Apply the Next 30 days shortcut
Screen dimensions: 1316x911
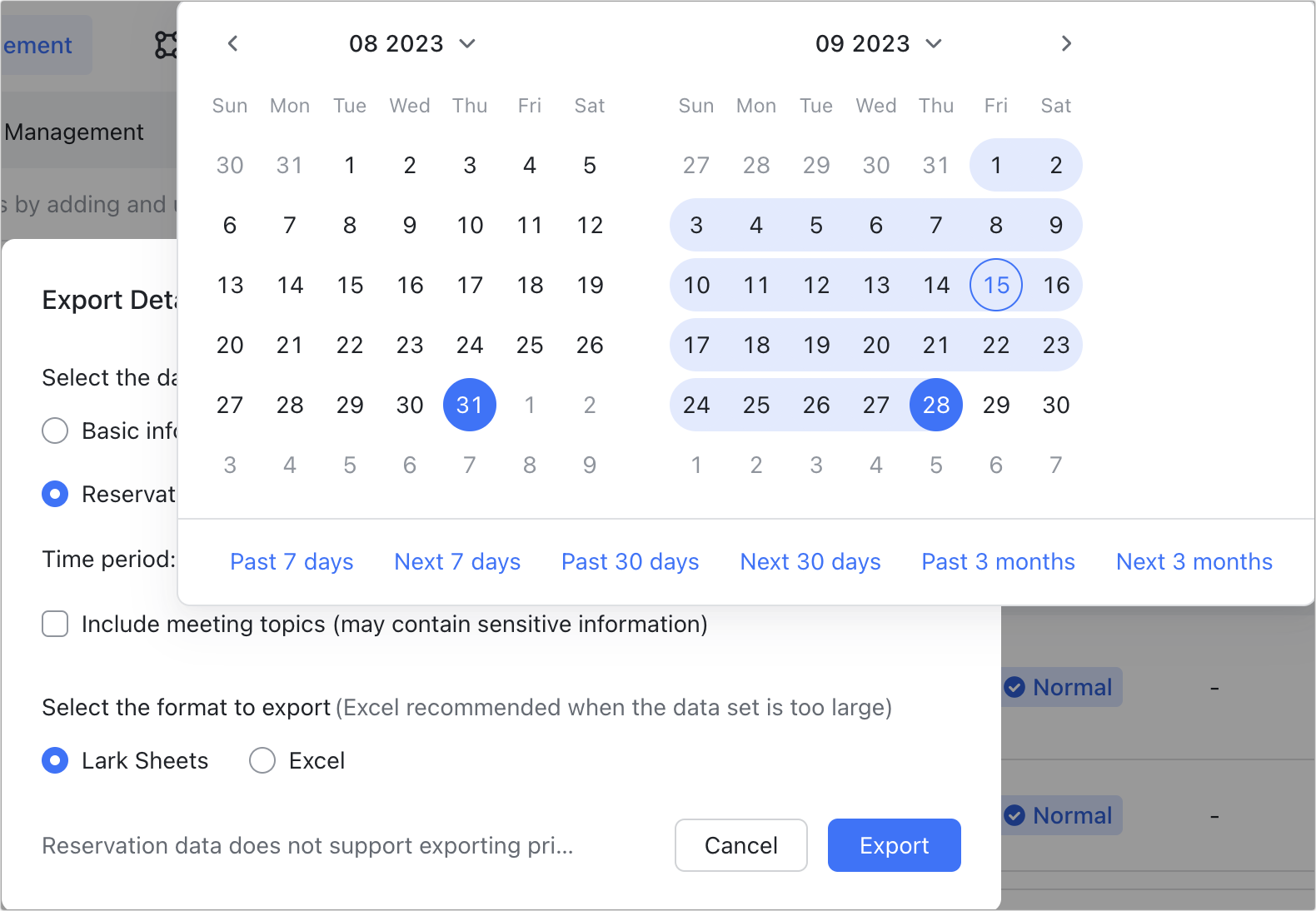pyautogui.click(x=810, y=562)
